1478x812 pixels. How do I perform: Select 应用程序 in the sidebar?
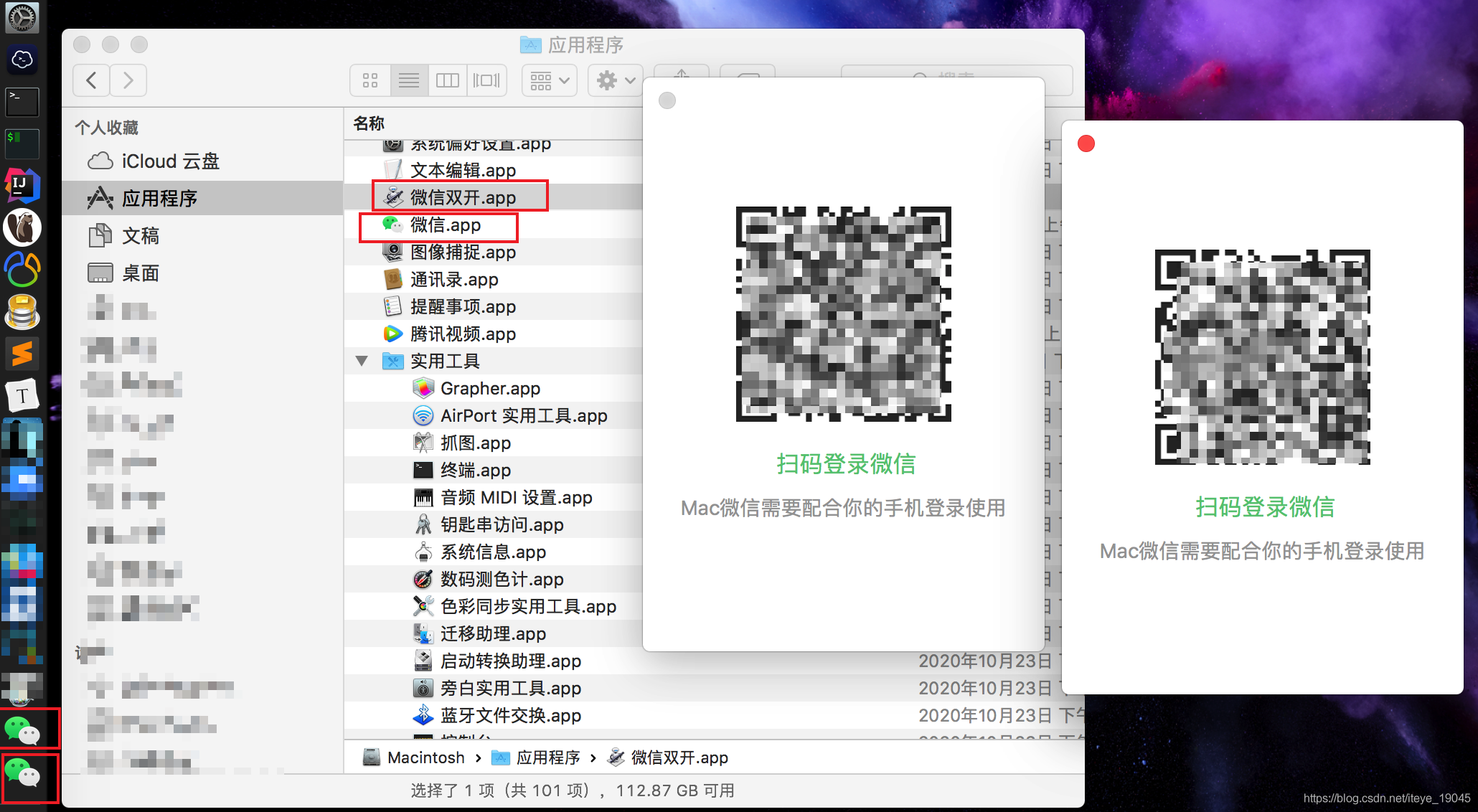pos(203,198)
